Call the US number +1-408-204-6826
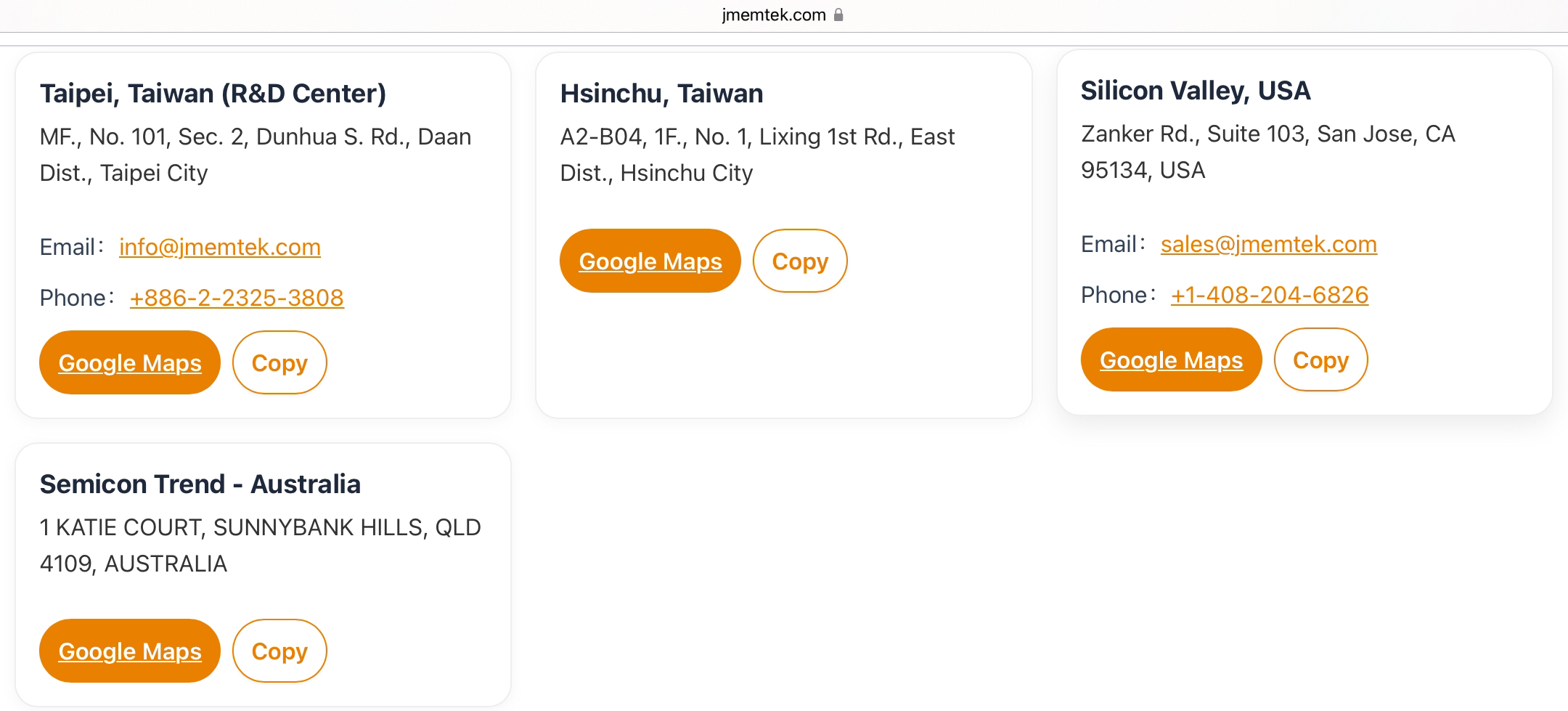Screen dimensions: 1568x711 1270,295
